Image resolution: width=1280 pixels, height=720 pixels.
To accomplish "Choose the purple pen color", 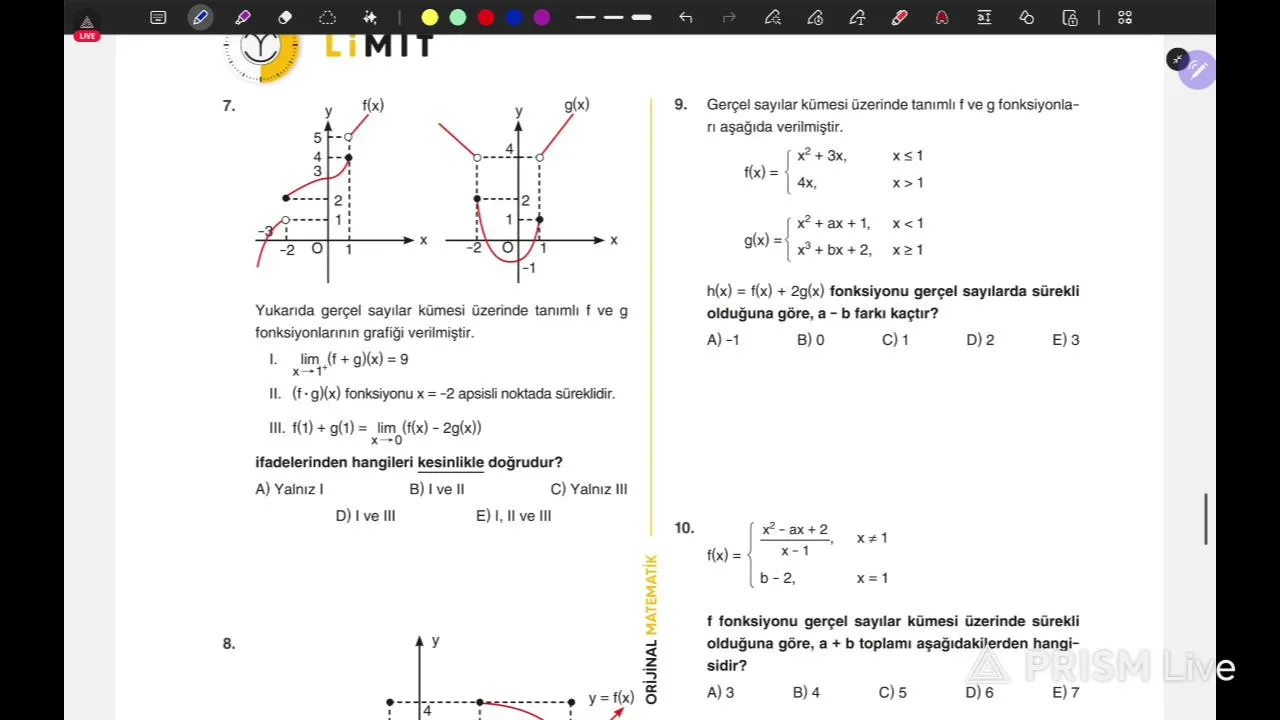I will (542, 17).
